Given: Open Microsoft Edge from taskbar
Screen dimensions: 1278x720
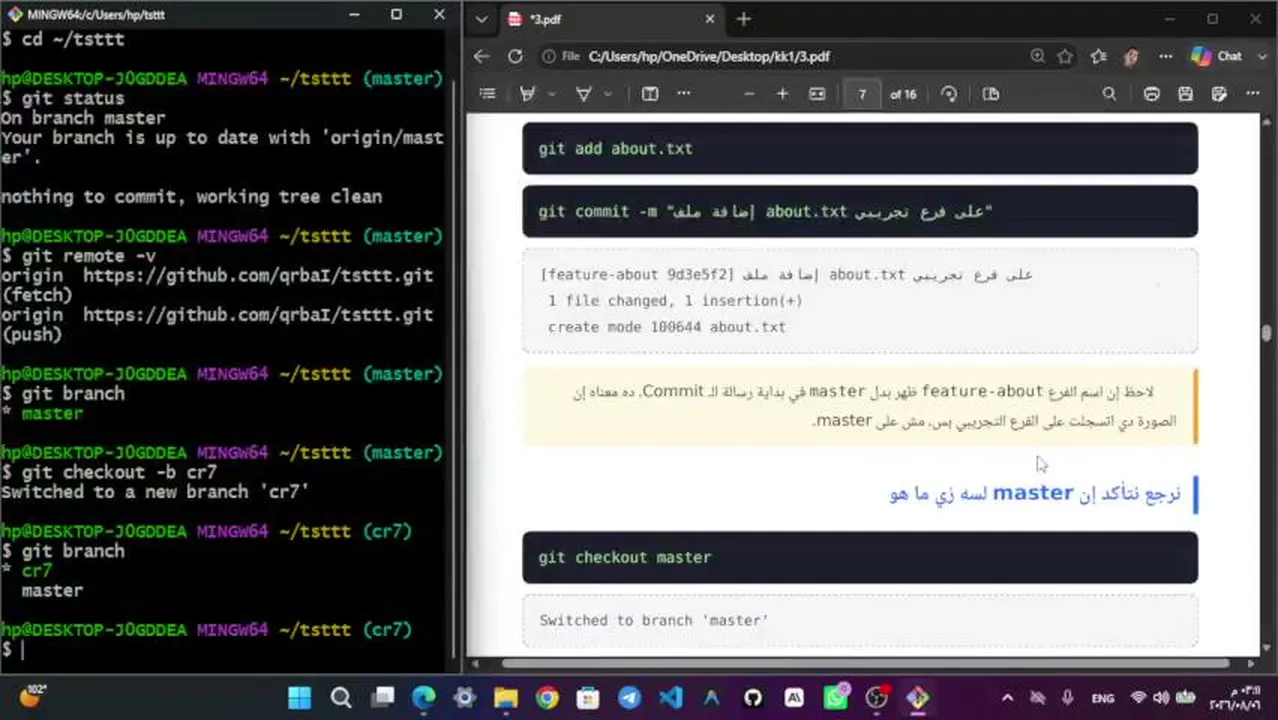Looking at the screenshot, I should pyautogui.click(x=424, y=698).
